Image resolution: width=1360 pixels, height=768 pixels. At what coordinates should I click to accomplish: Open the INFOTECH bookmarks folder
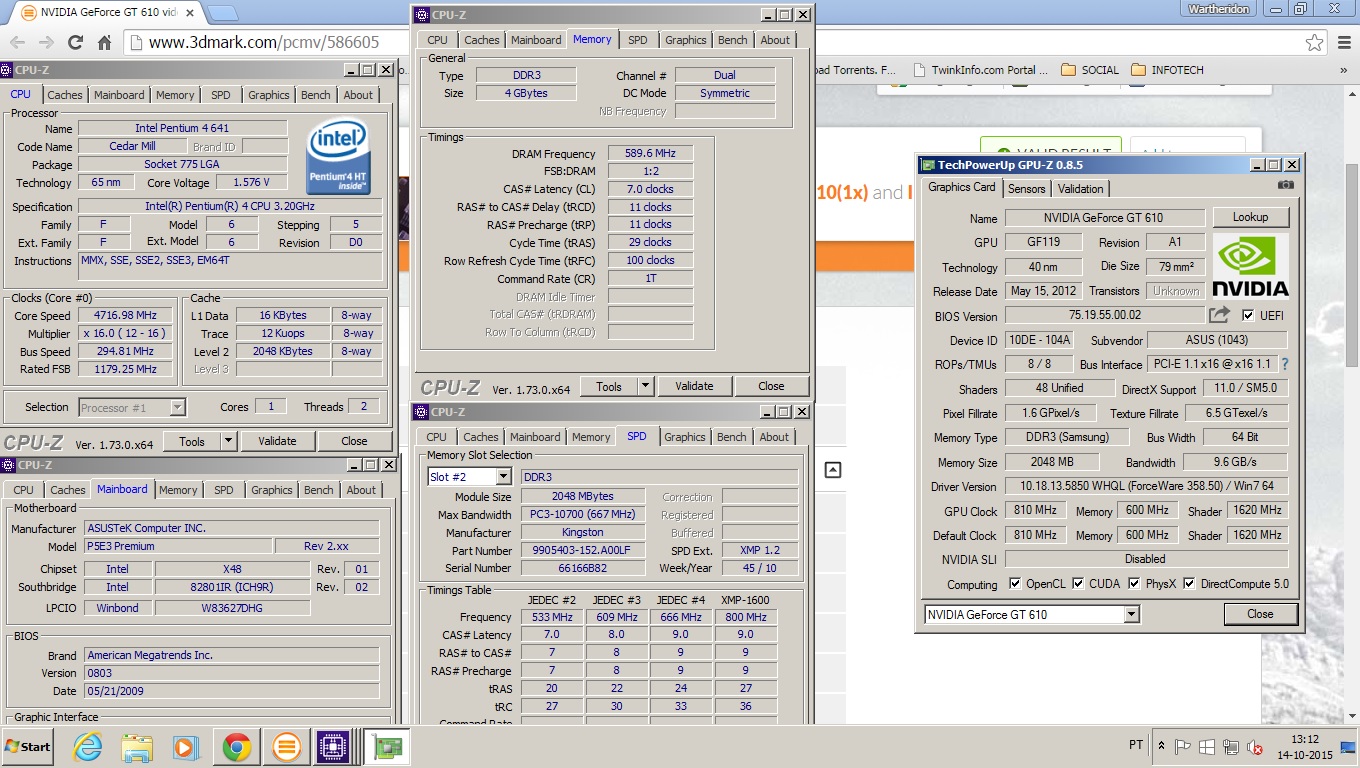(1167, 70)
